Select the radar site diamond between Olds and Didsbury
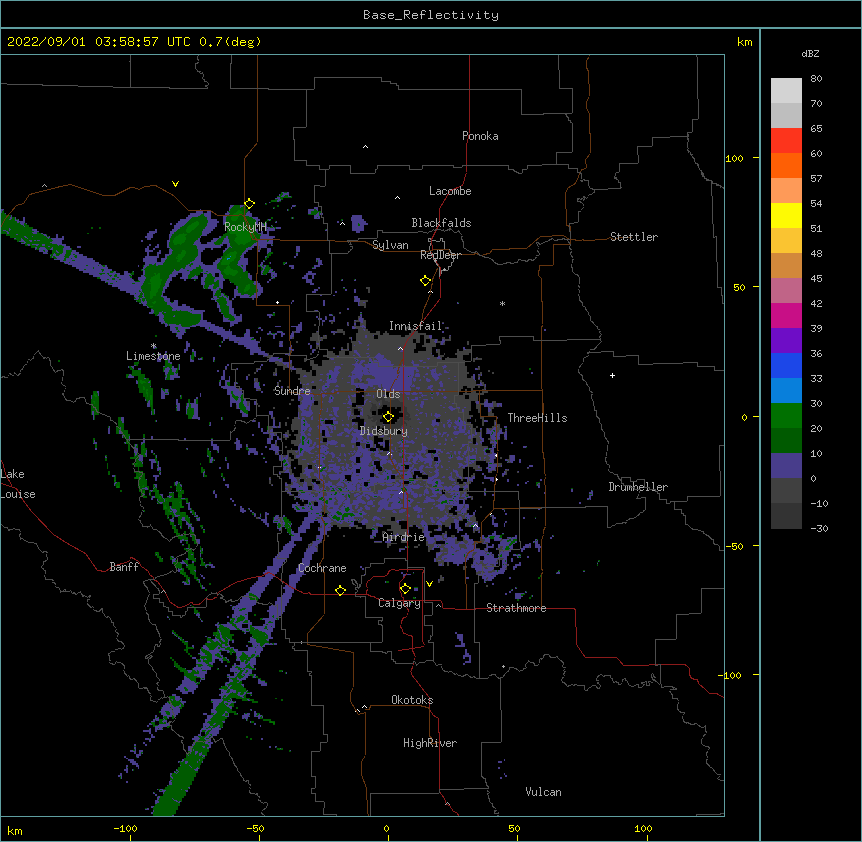 pyautogui.click(x=388, y=417)
